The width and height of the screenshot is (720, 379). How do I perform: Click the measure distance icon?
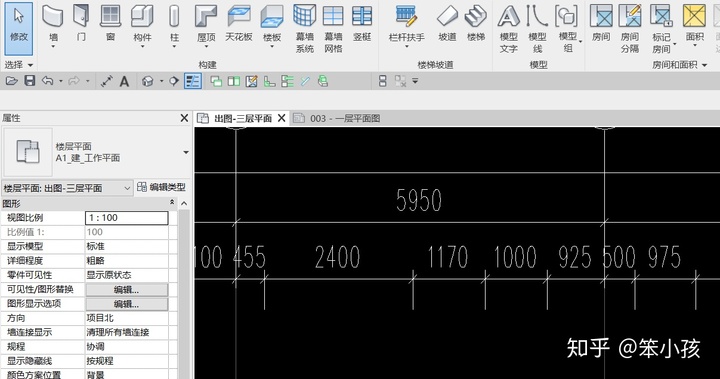107,81
